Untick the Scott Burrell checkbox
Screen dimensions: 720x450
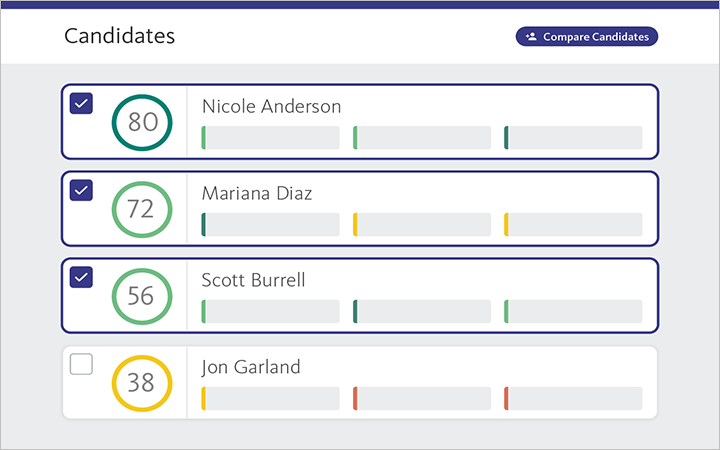(81, 277)
